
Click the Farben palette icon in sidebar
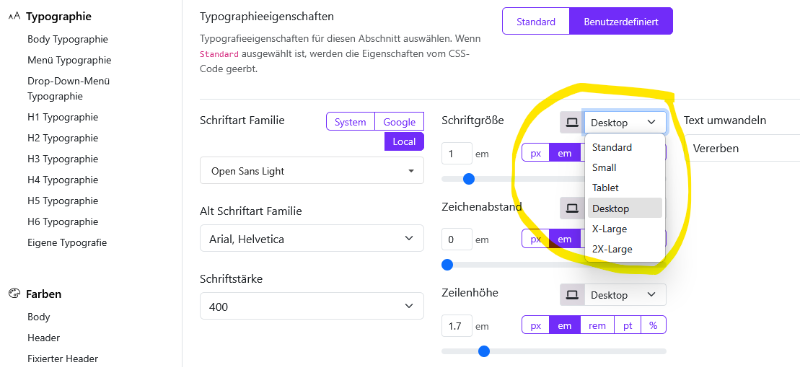[14, 293]
